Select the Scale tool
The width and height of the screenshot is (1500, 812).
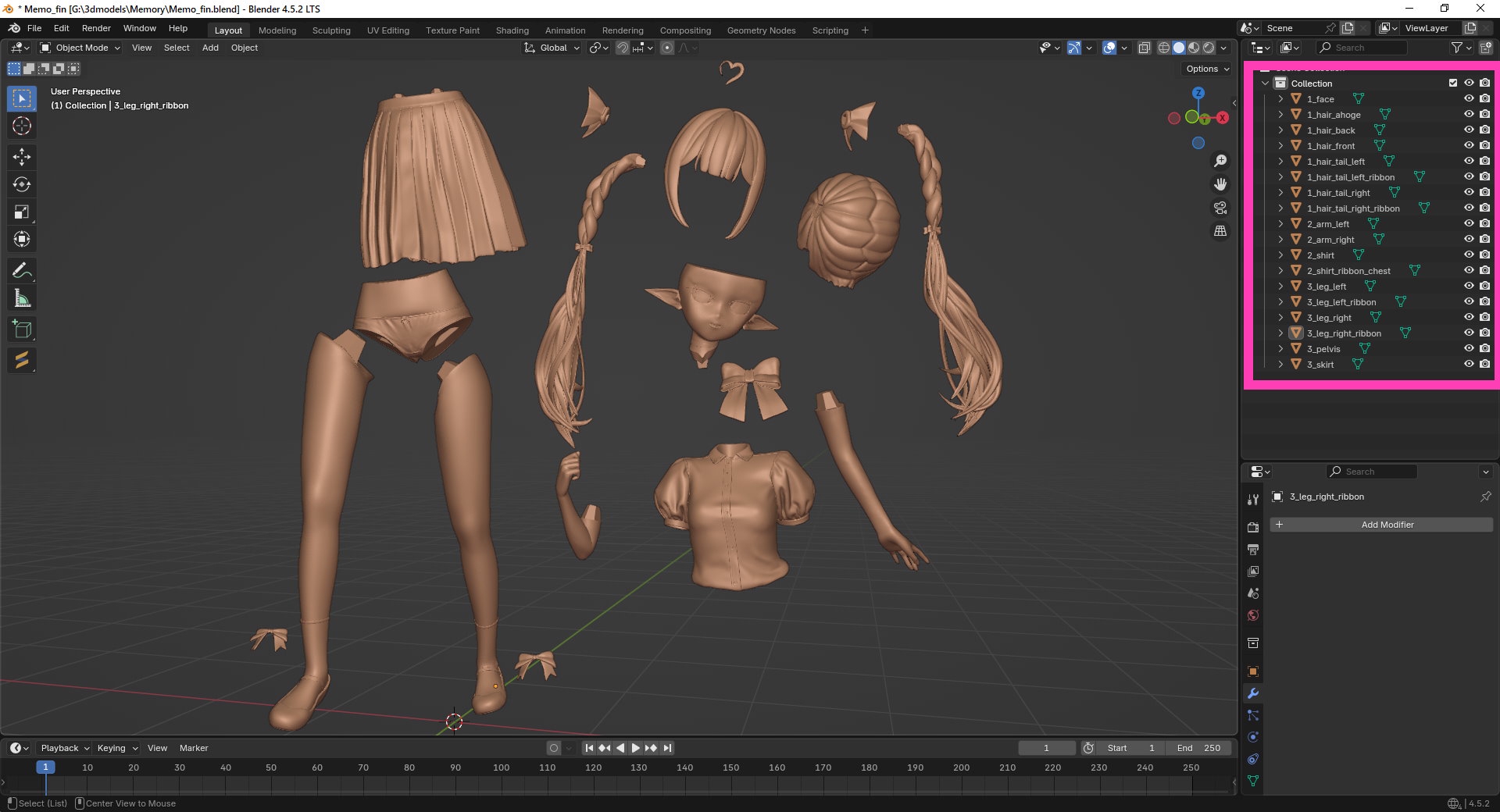click(22, 212)
